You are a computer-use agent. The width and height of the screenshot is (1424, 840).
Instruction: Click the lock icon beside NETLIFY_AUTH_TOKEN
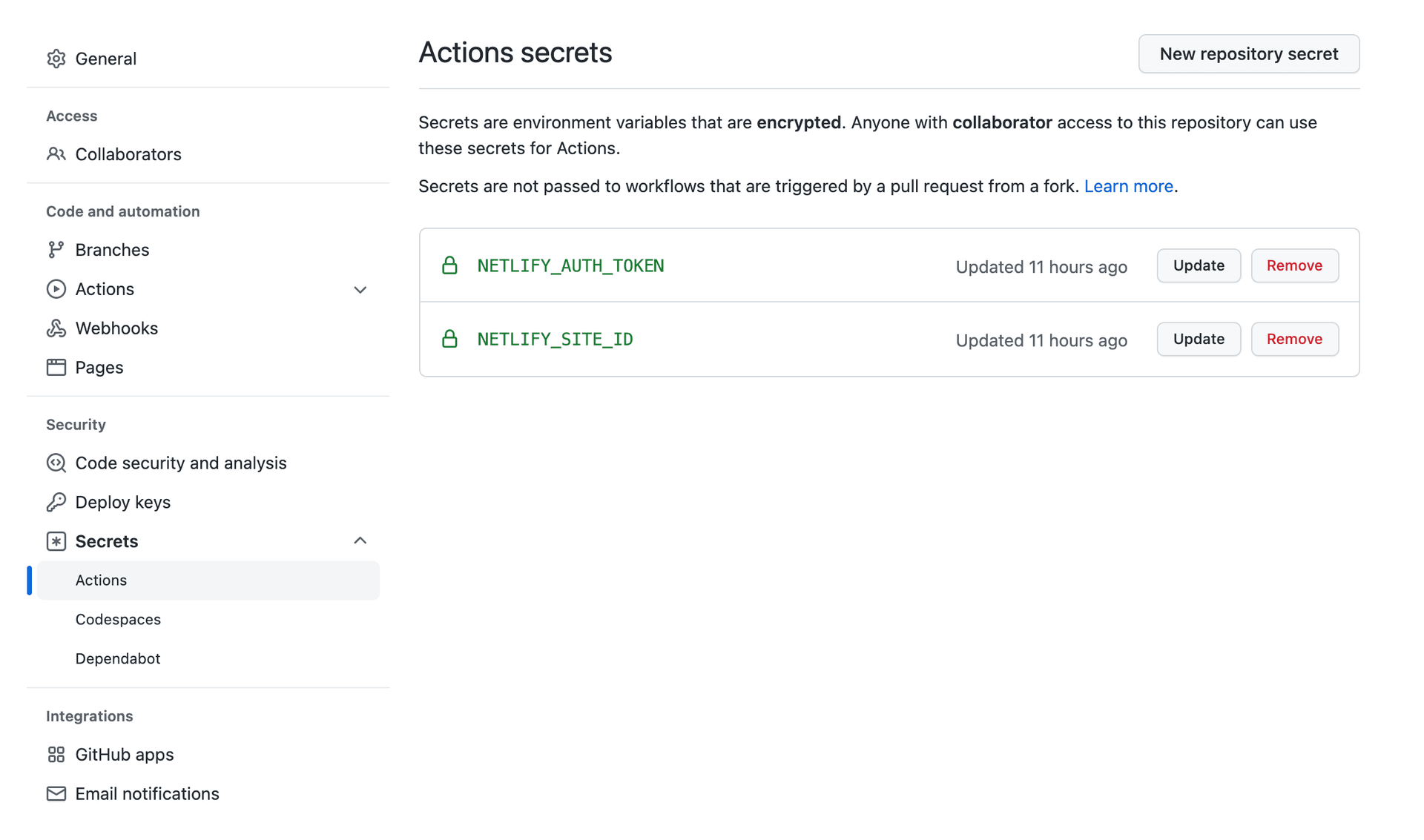[x=450, y=265]
